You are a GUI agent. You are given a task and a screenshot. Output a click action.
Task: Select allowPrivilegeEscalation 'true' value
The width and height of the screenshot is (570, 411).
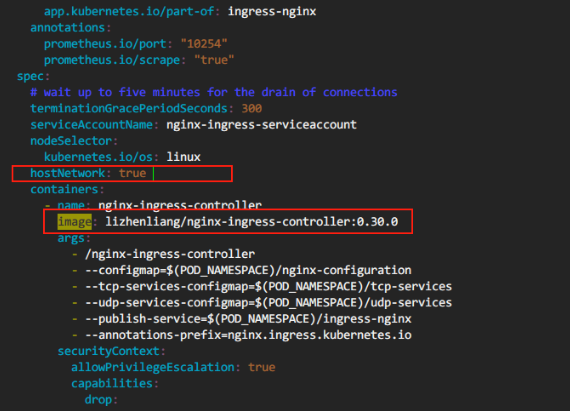point(262,367)
